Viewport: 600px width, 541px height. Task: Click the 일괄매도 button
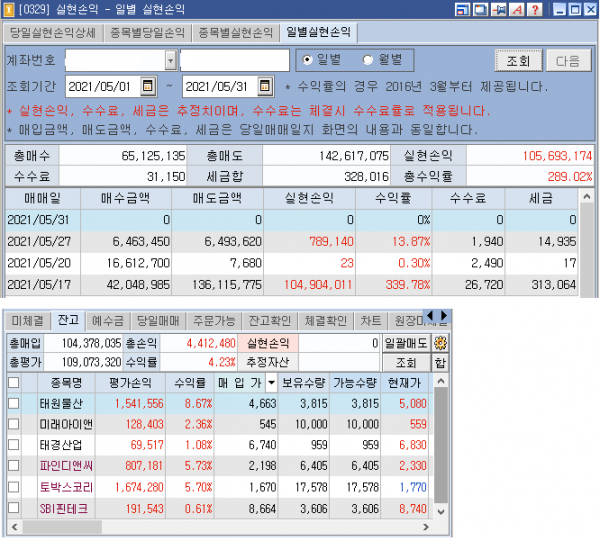tap(406, 343)
